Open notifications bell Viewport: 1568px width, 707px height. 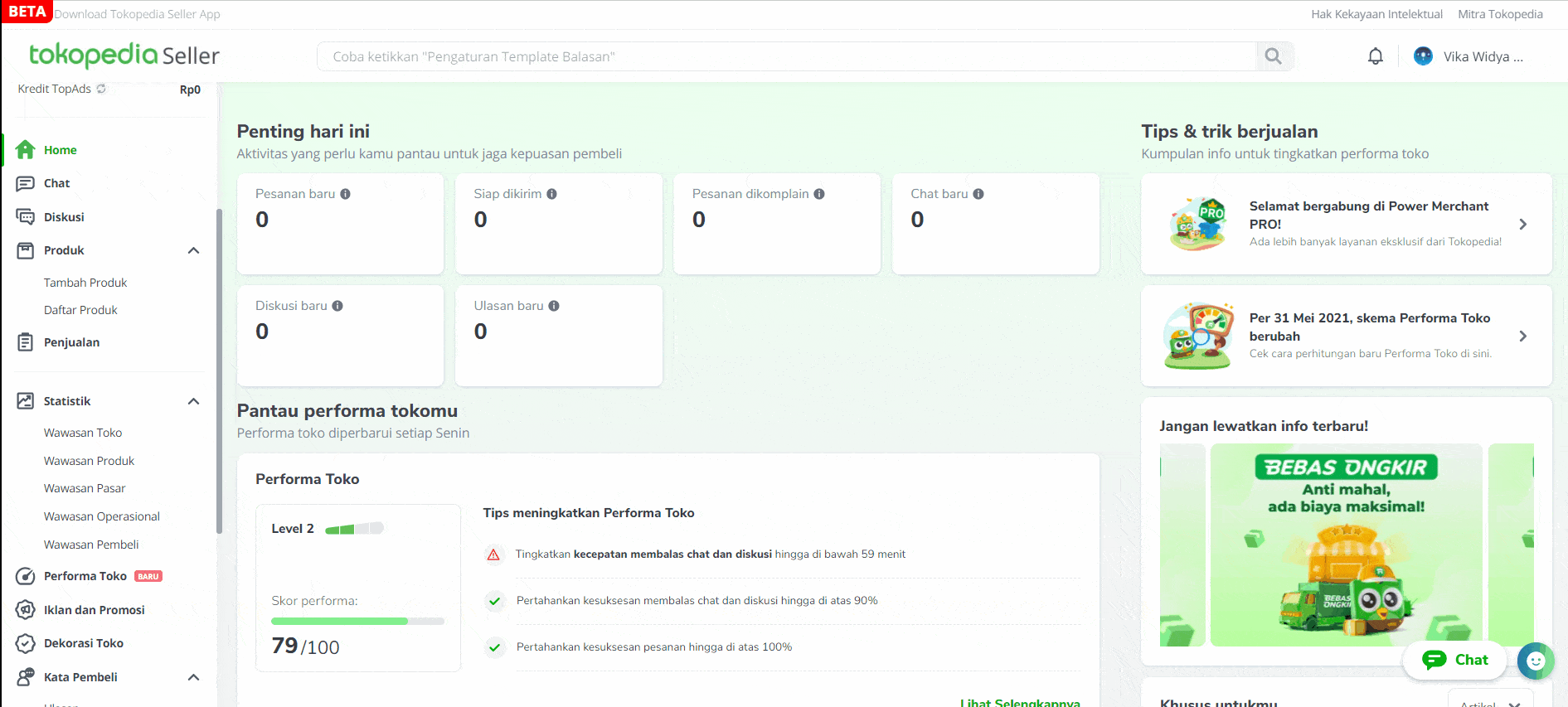pos(1376,56)
